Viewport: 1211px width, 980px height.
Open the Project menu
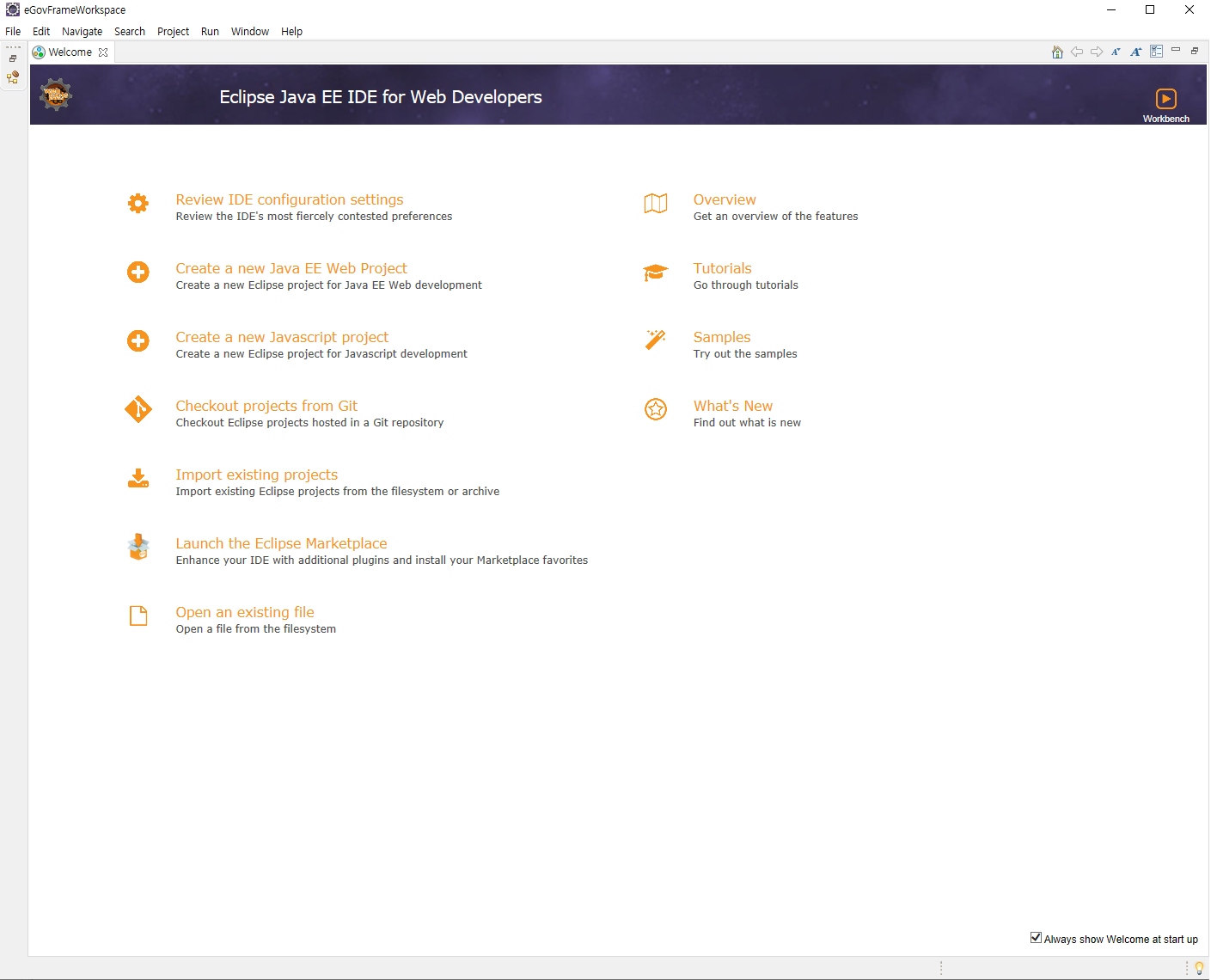173,31
